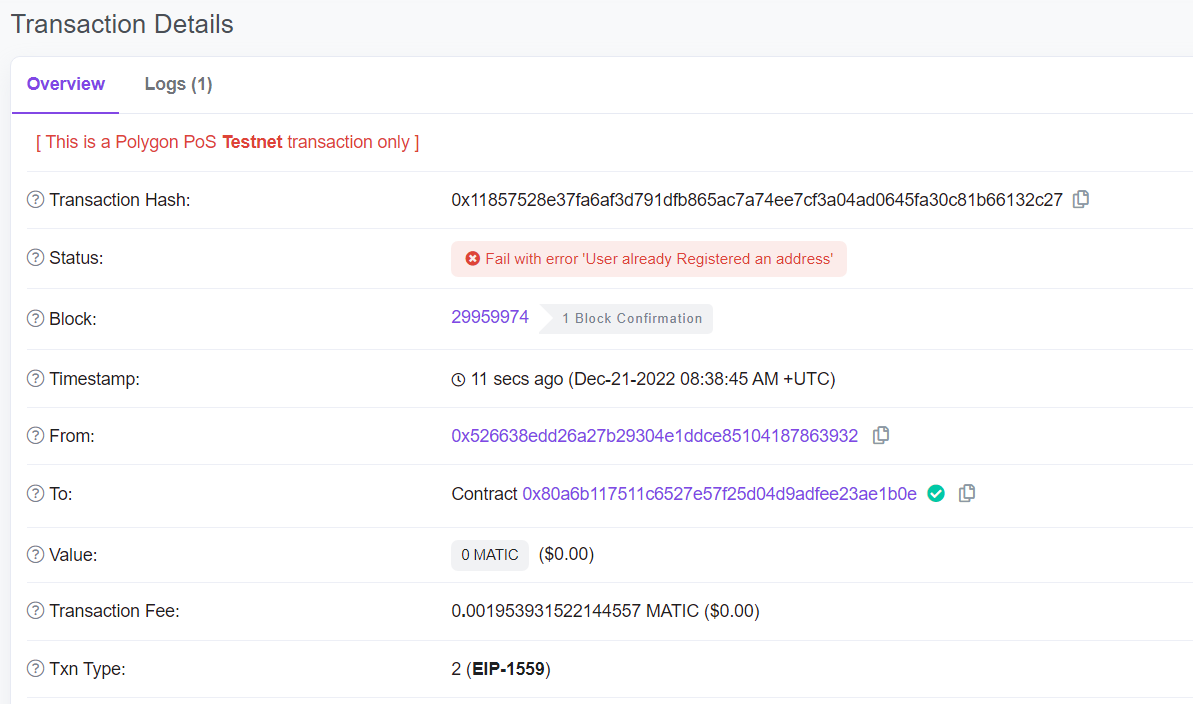This screenshot has height=704, width=1193.
Task: Open help tooltip for Block field
Action: pyautogui.click(x=33, y=318)
